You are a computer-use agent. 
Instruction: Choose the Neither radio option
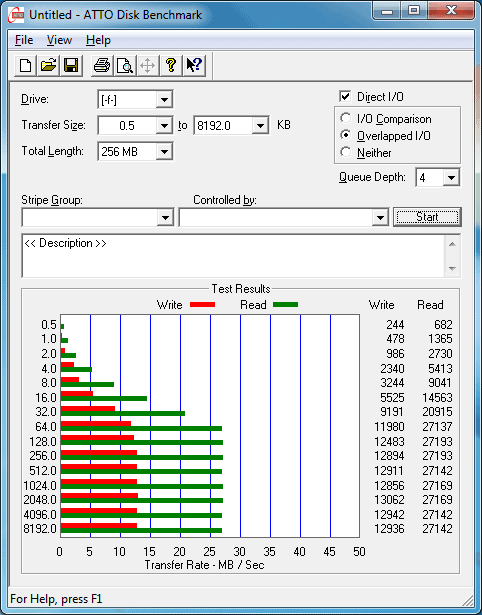click(x=346, y=152)
